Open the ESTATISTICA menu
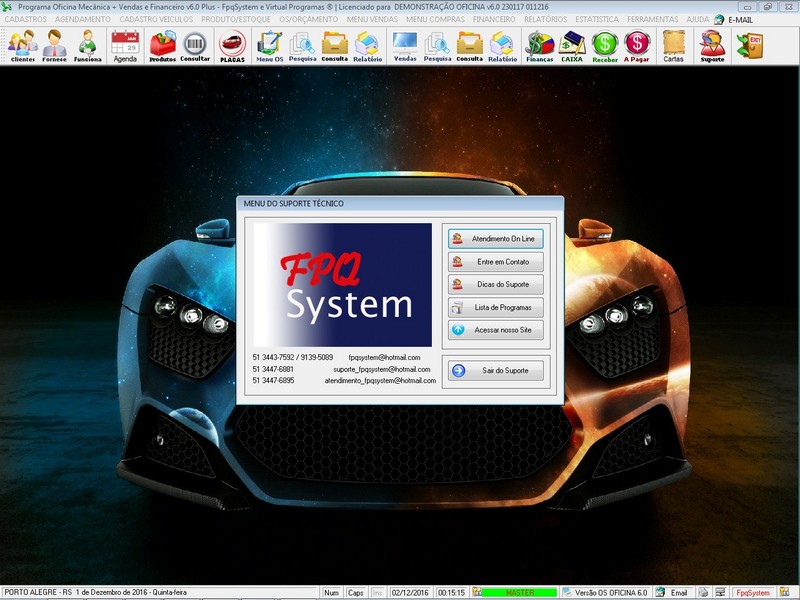The image size is (800, 600). pyautogui.click(x=597, y=19)
